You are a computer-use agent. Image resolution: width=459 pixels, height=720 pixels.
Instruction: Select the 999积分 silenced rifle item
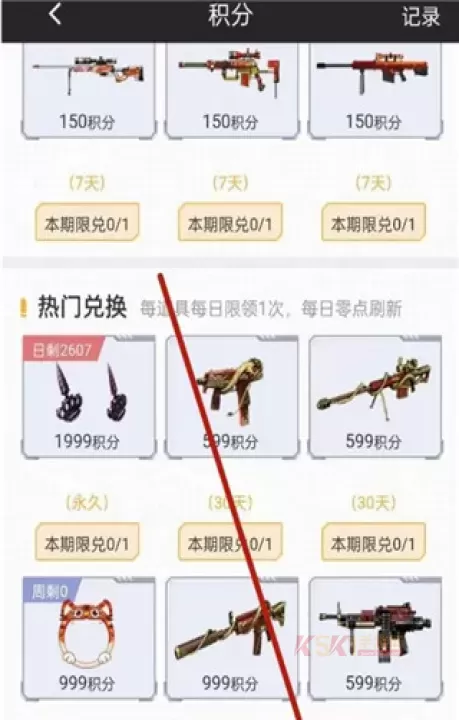pyautogui.click(x=232, y=638)
